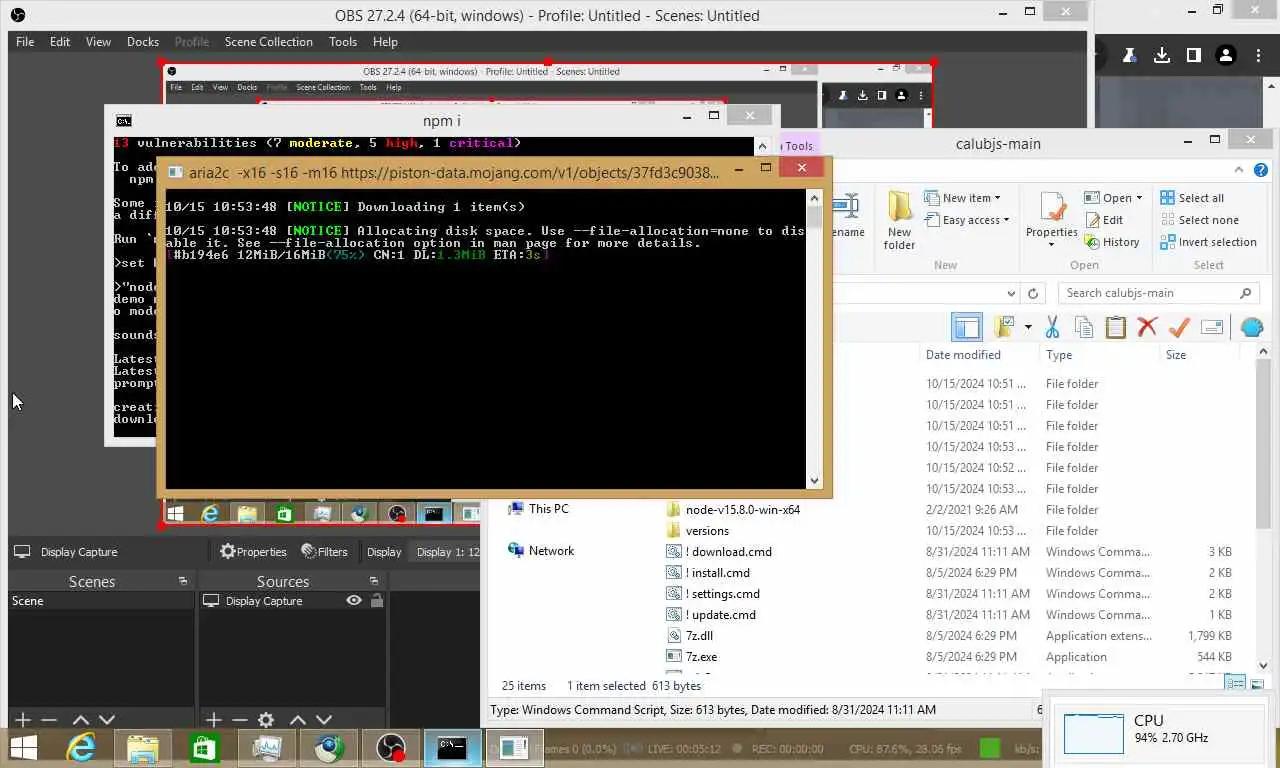Click the Paste clipboard icon in Explorer toolbar
1280x768 pixels.
pyautogui.click(x=1116, y=327)
